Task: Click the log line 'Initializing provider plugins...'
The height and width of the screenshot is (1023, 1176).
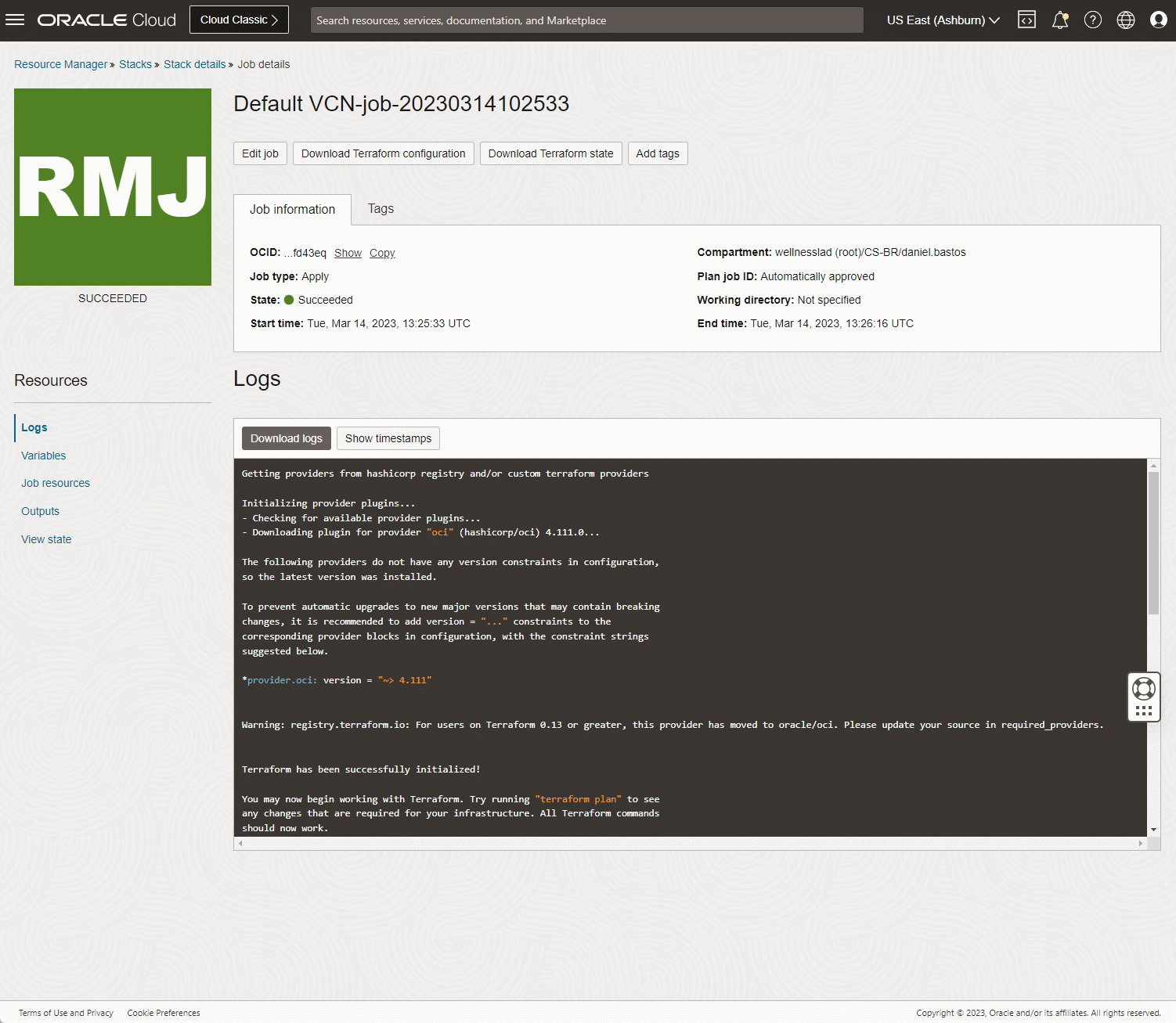Action: point(329,503)
